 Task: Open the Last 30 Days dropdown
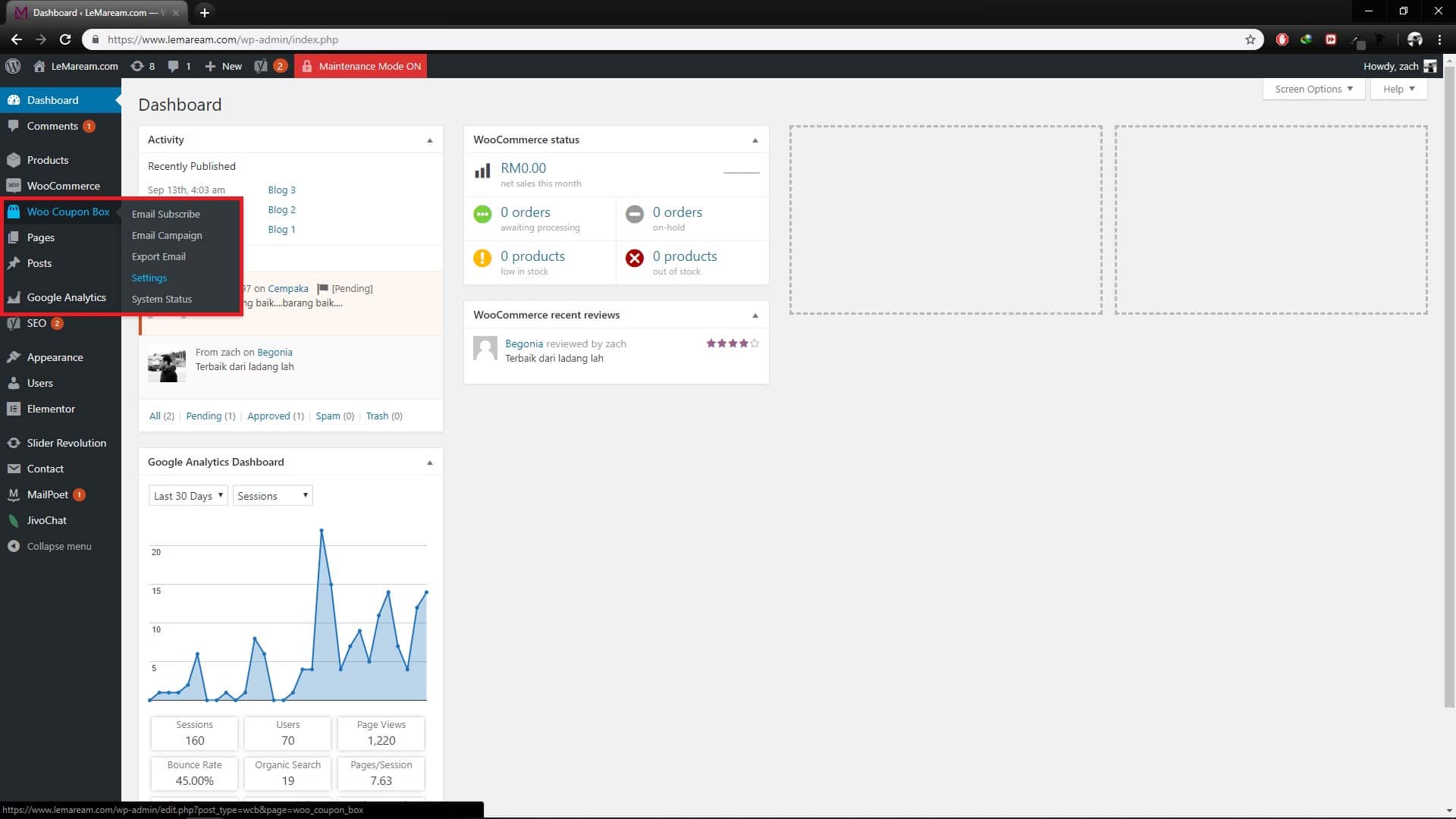[188, 496]
